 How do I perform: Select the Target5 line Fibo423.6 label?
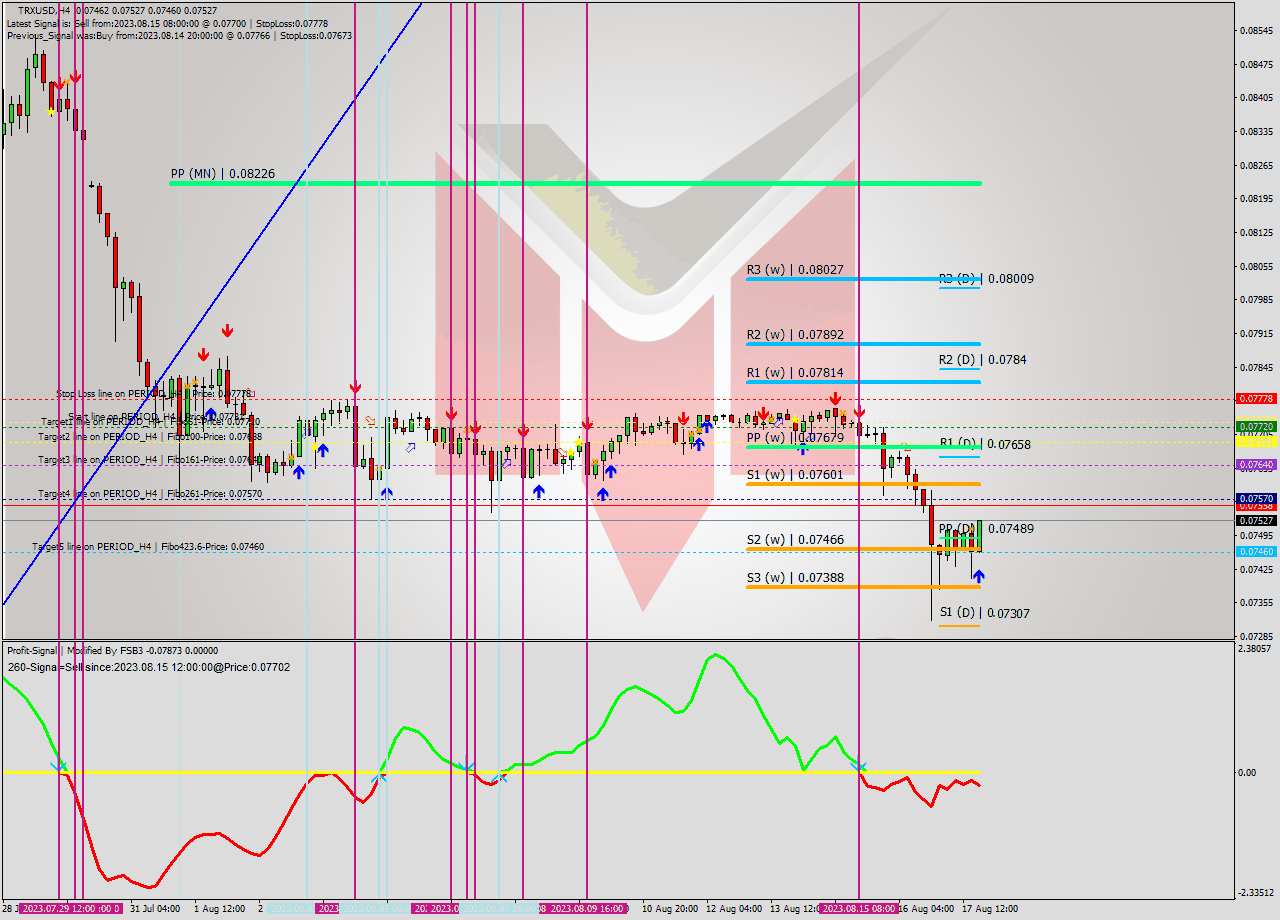(148, 547)
